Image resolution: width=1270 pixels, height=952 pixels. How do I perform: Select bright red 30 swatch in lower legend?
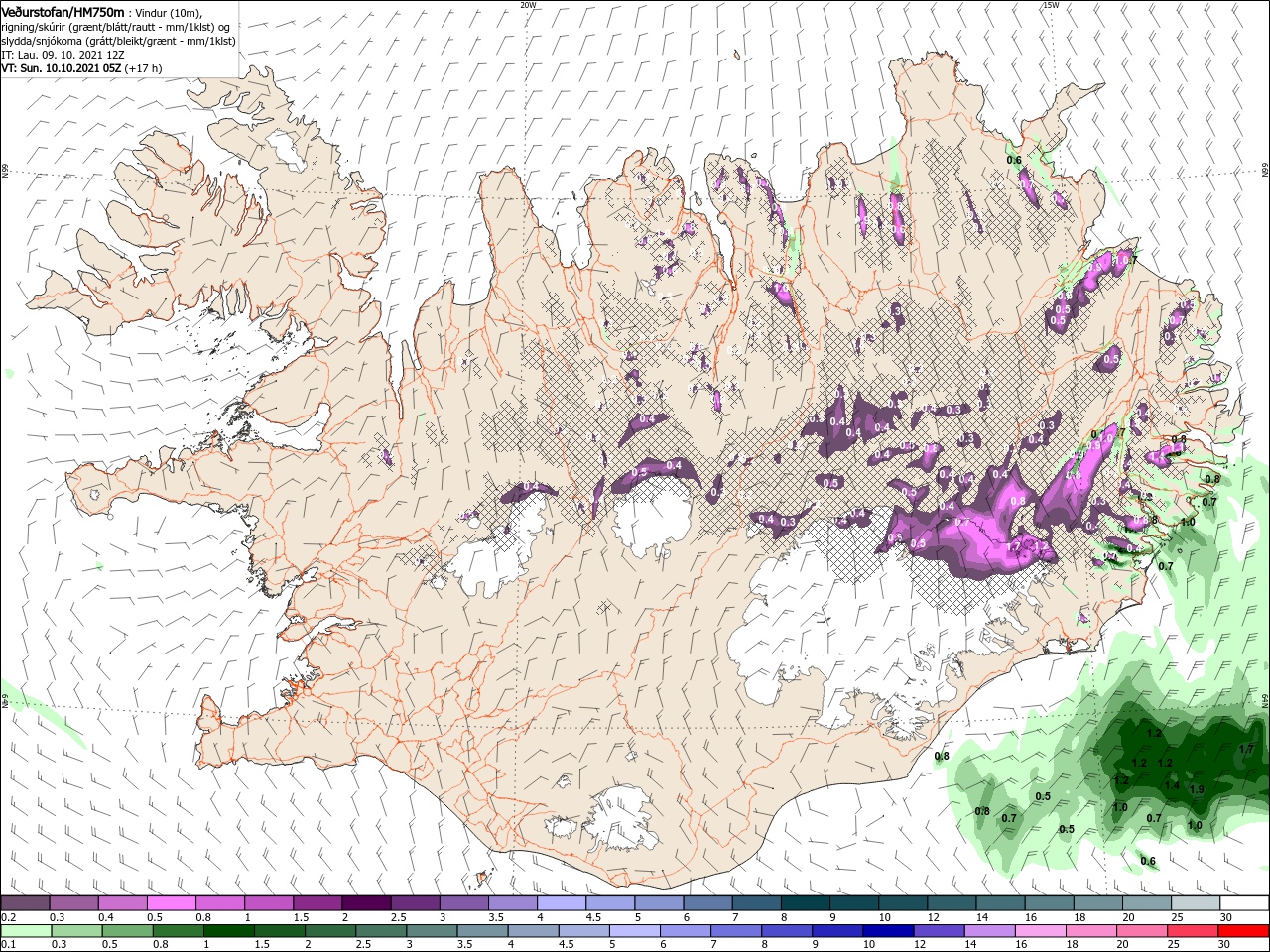(x=1243, y=930)
